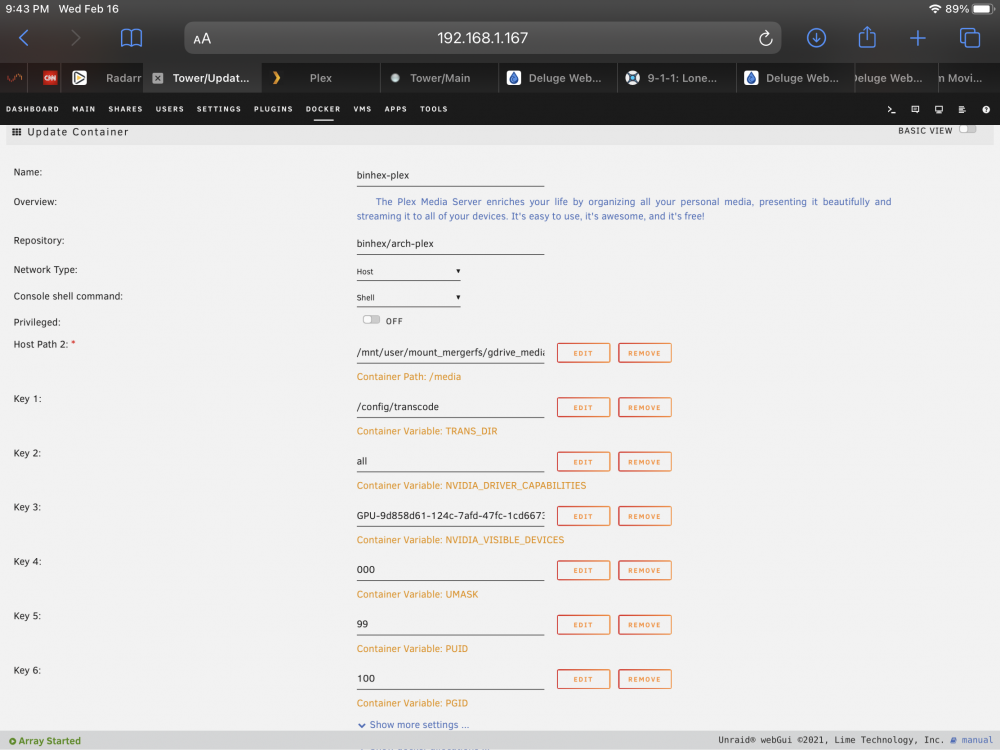Viewport: 1000px width, 750px height.
Task: Click the Update Container grid icon
Action: (17, 132)
